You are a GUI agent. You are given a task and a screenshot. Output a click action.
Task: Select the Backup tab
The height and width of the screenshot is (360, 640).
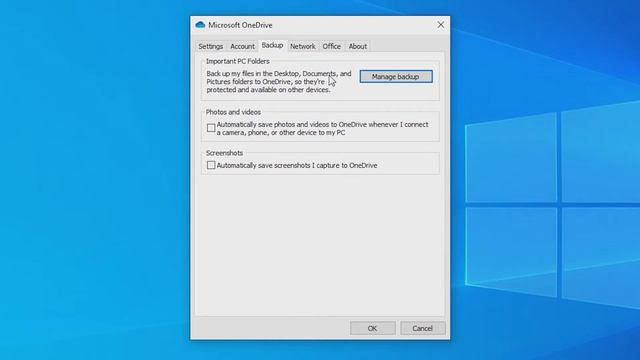point(272,45)
